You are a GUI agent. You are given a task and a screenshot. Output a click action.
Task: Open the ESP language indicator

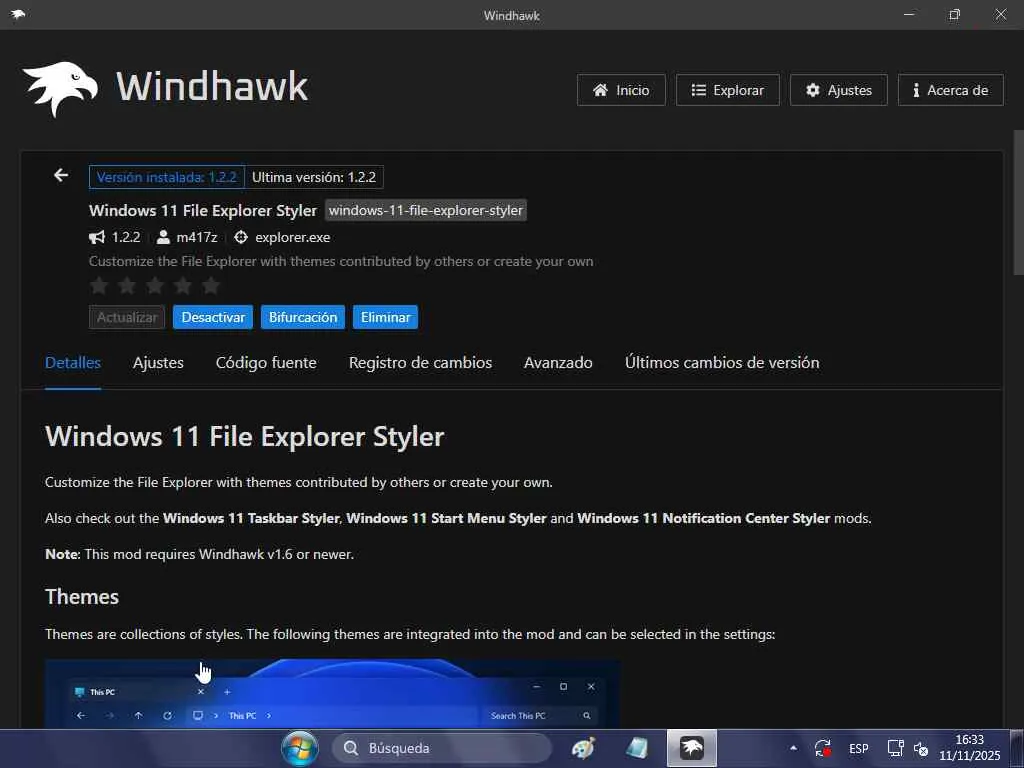859,748
